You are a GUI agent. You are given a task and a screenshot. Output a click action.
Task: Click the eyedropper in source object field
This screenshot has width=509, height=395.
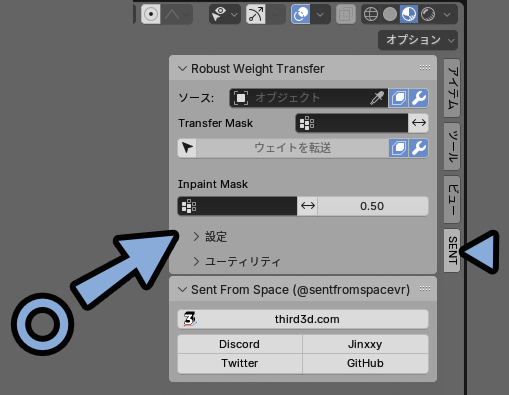coord(377,98)
